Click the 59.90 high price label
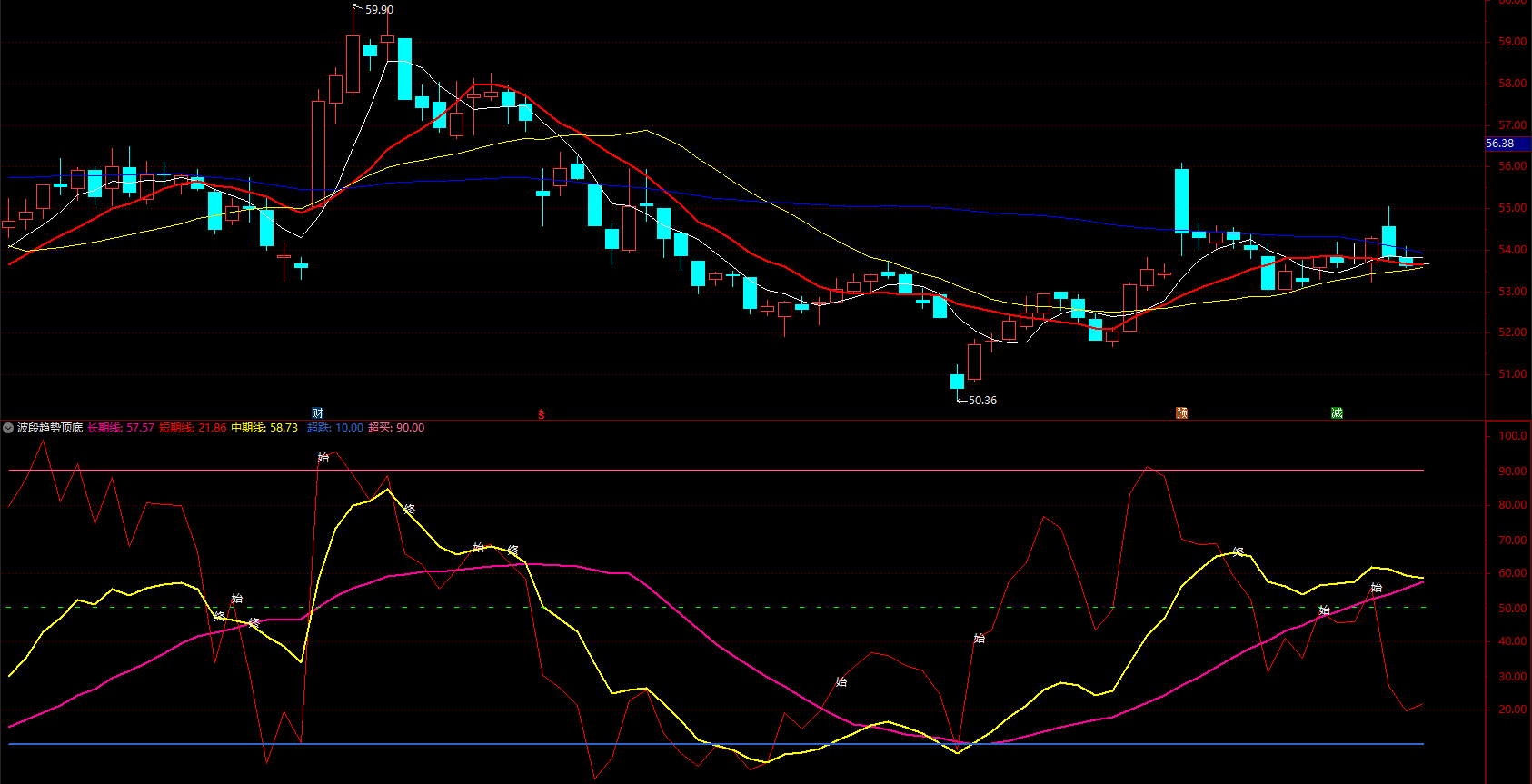The image size is (1532, 784). coord(379,10)
